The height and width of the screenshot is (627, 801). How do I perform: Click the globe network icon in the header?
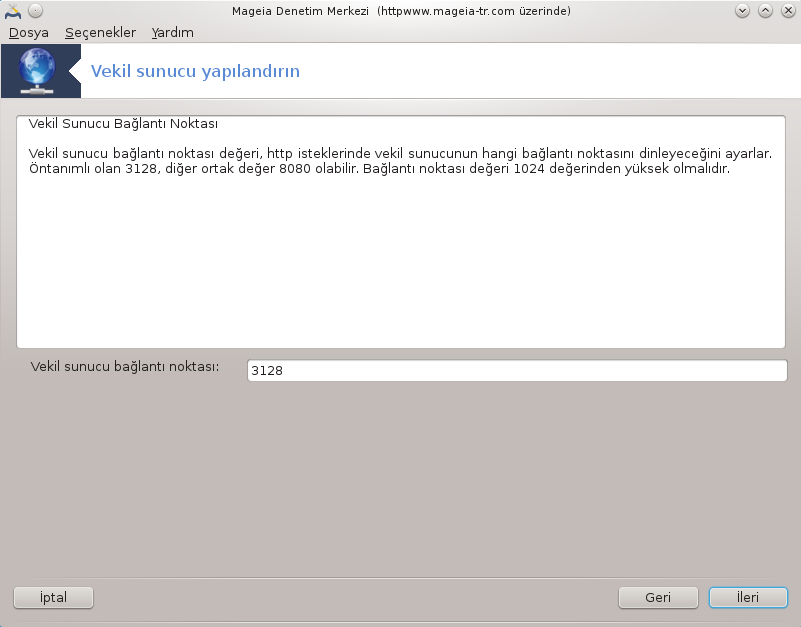coord(36,71)
